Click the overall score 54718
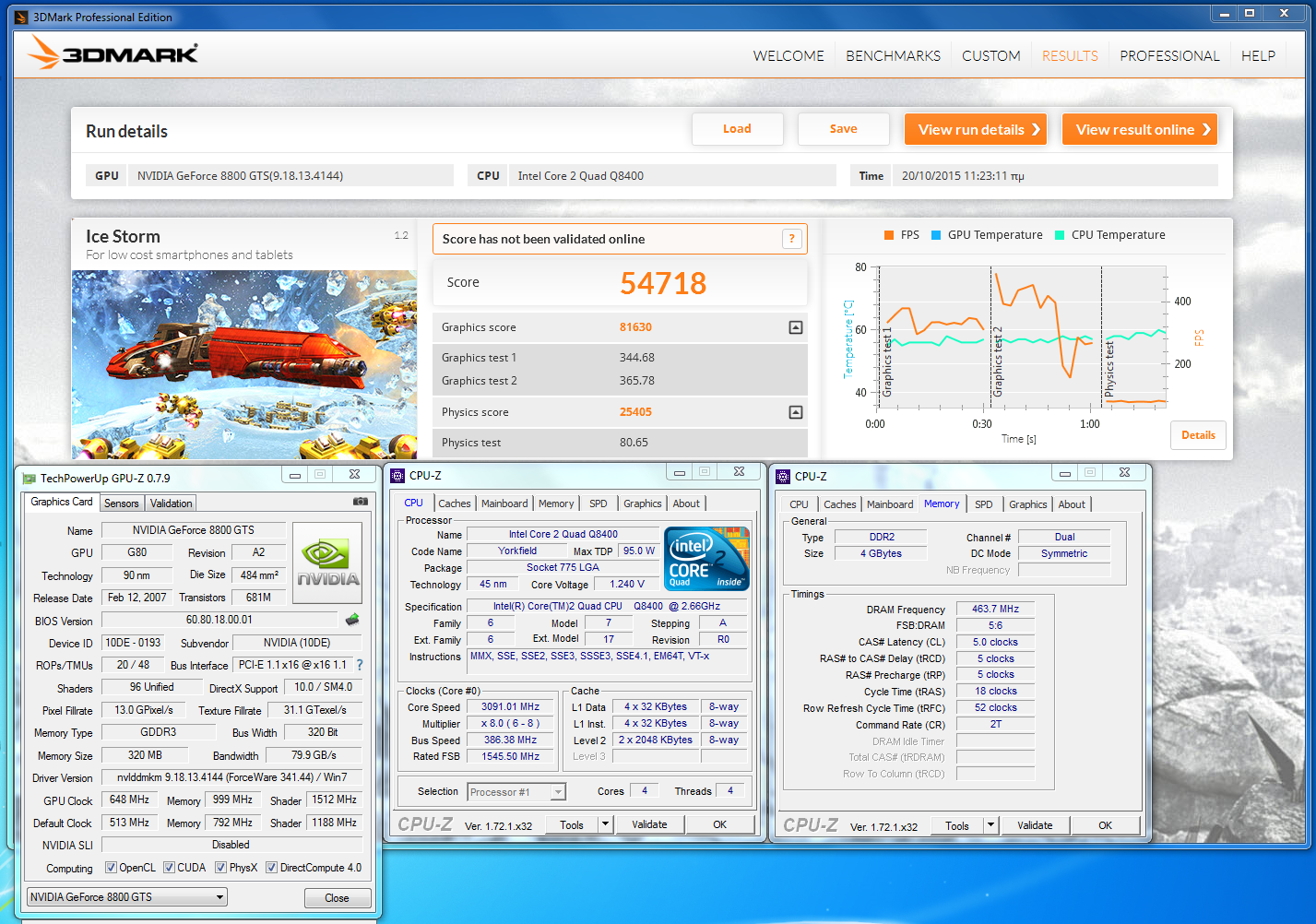 point(663,283)
